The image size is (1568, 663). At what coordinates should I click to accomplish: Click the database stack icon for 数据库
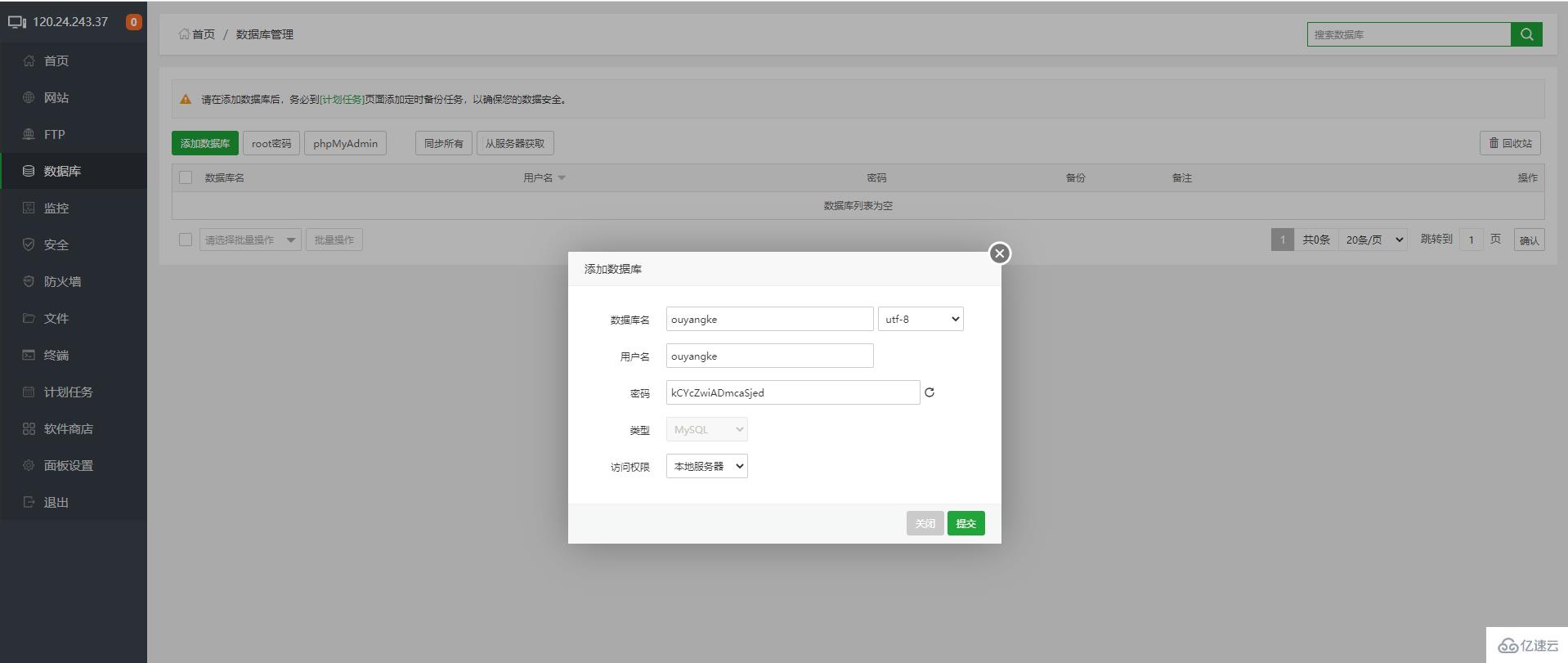click(x=29, y=171)
